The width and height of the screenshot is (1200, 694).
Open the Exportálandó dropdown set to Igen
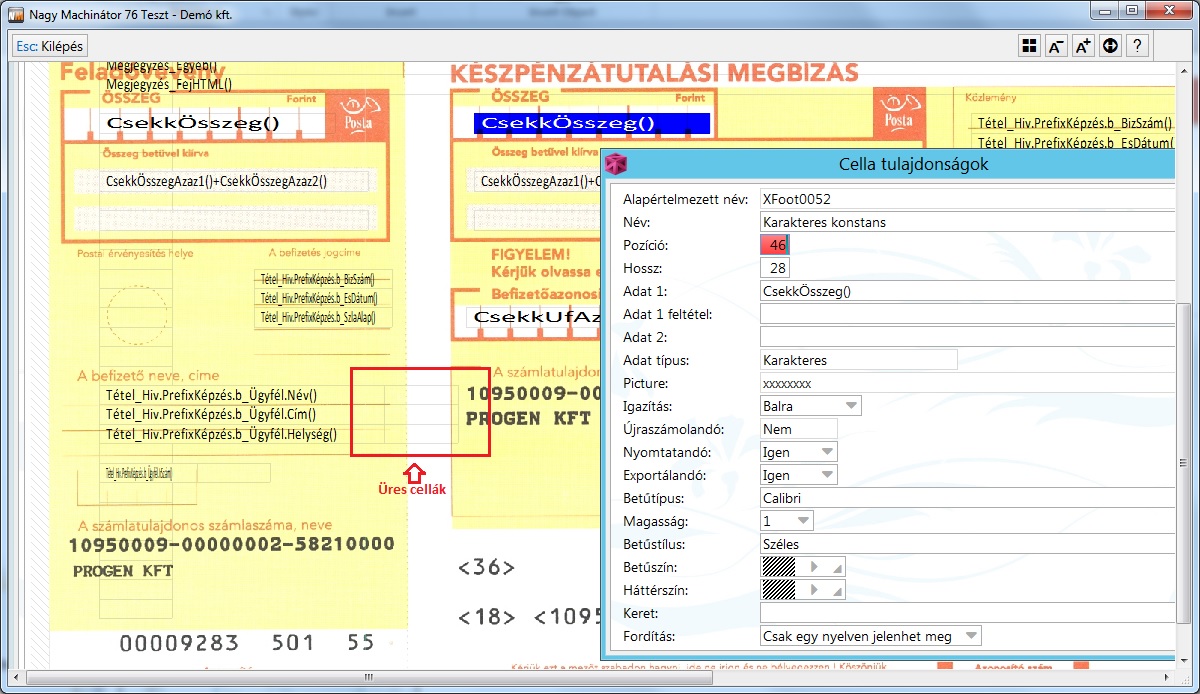(x=798, y=475)
